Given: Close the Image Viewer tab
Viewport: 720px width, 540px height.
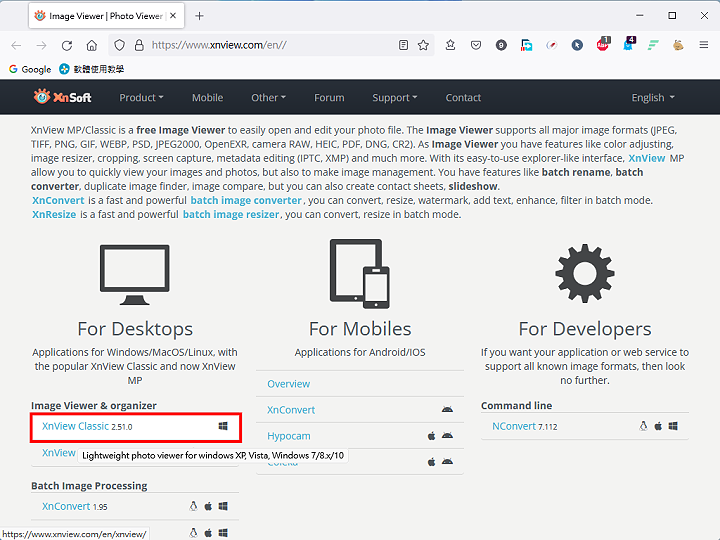Looking at the screenshot, I should pos(173,16).
